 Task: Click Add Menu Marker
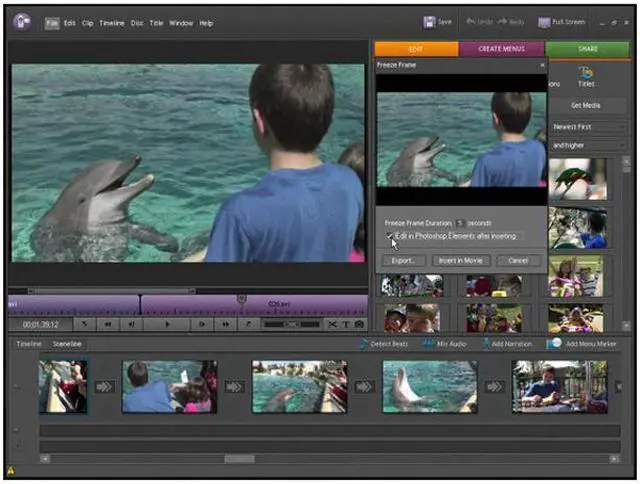click(x=582, y=344)
